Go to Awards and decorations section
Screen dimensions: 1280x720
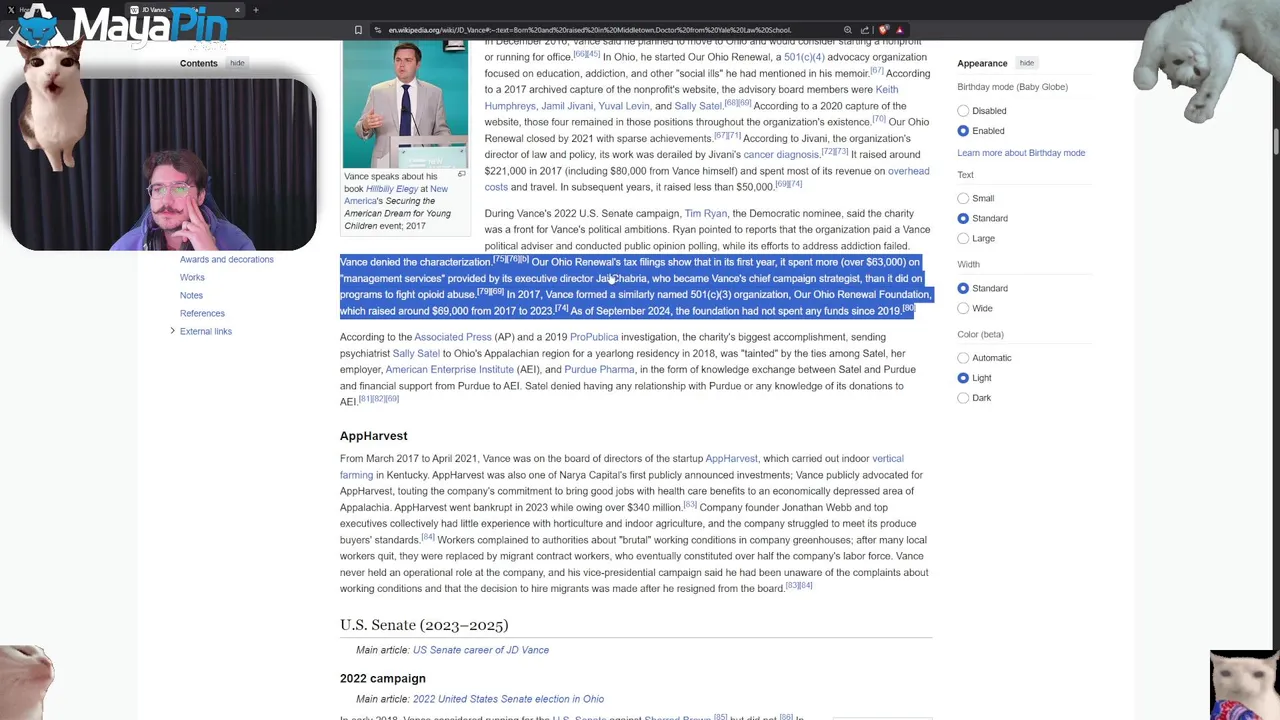coord(227,259)
